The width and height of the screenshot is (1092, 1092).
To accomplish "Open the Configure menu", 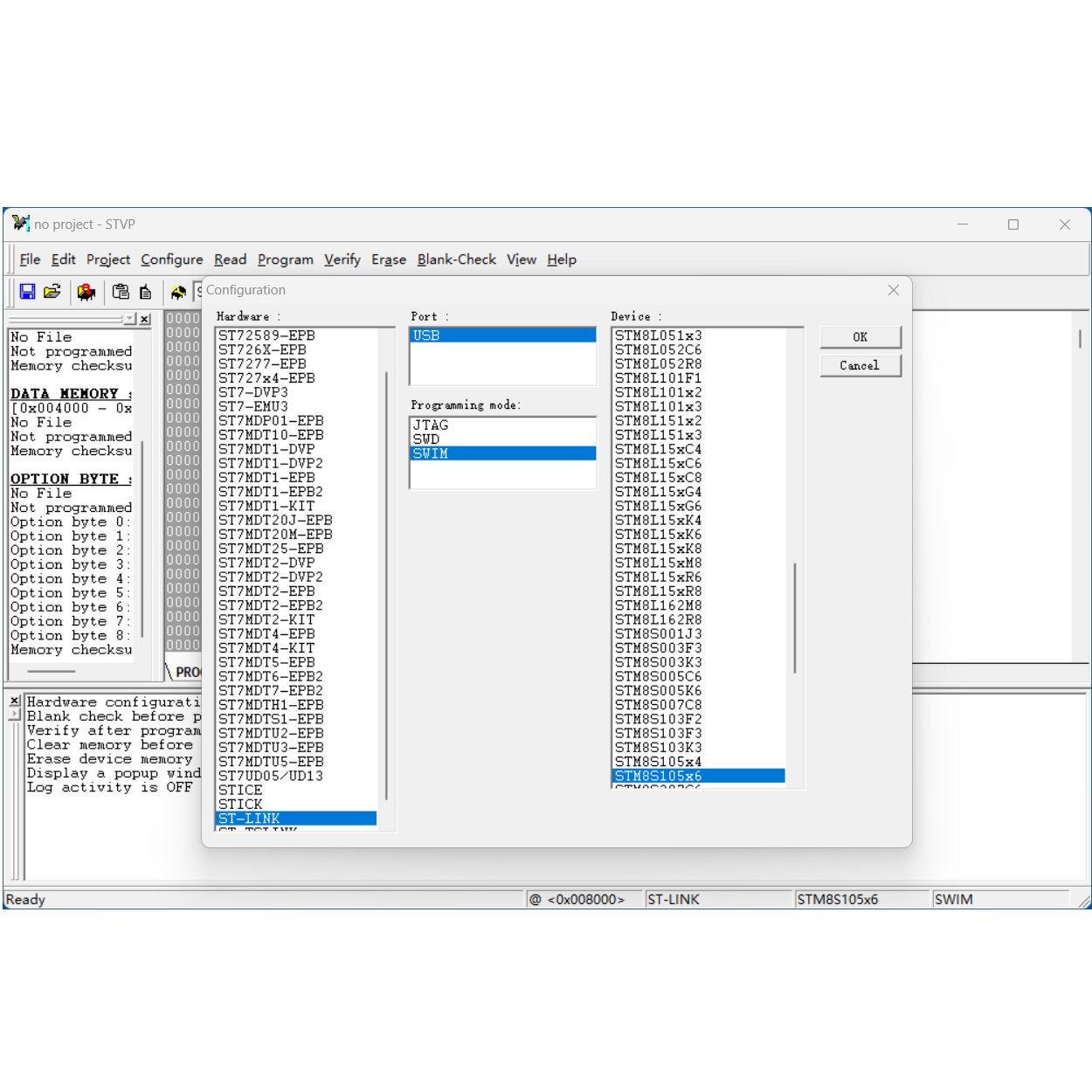I will coord(171,259).
